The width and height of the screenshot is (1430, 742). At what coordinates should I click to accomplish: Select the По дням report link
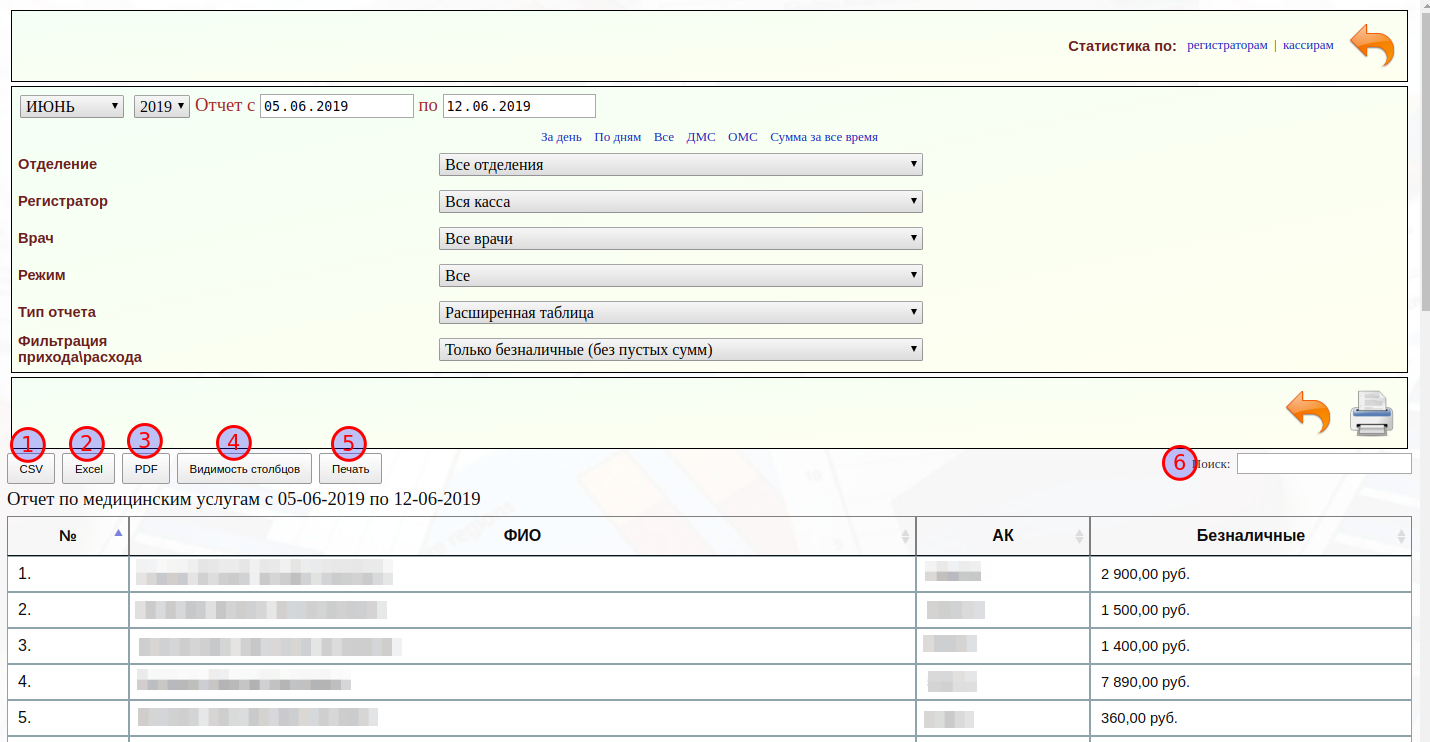[617, 137]
